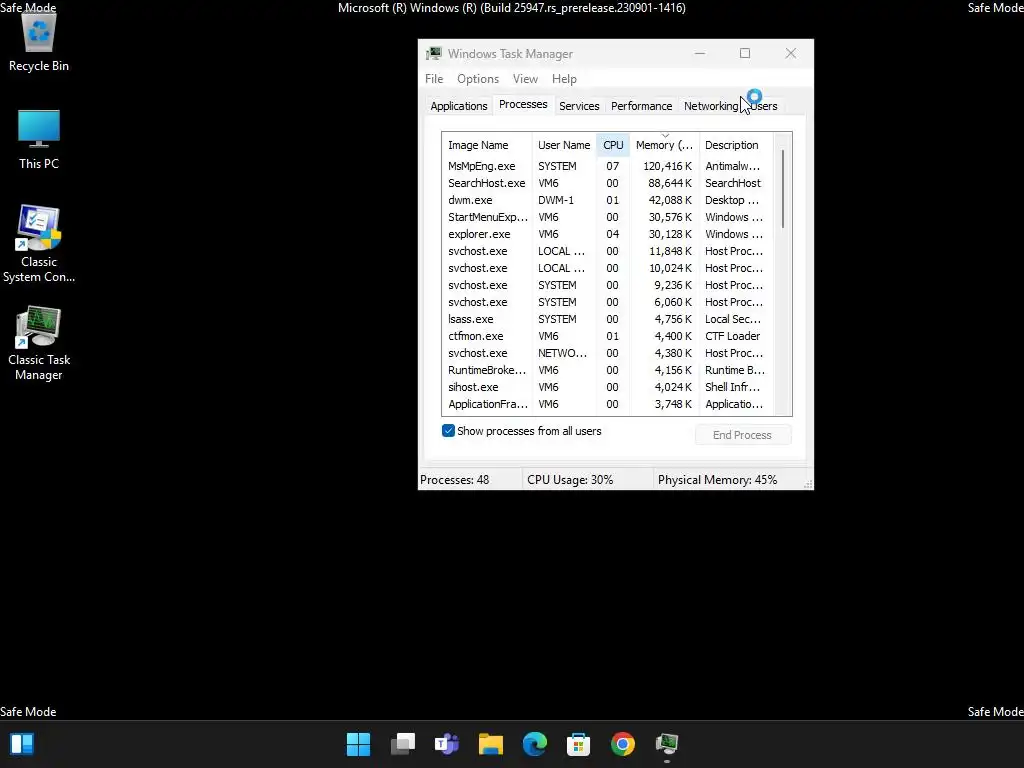
Task: Open the Help menu
Action: [564, 79]
